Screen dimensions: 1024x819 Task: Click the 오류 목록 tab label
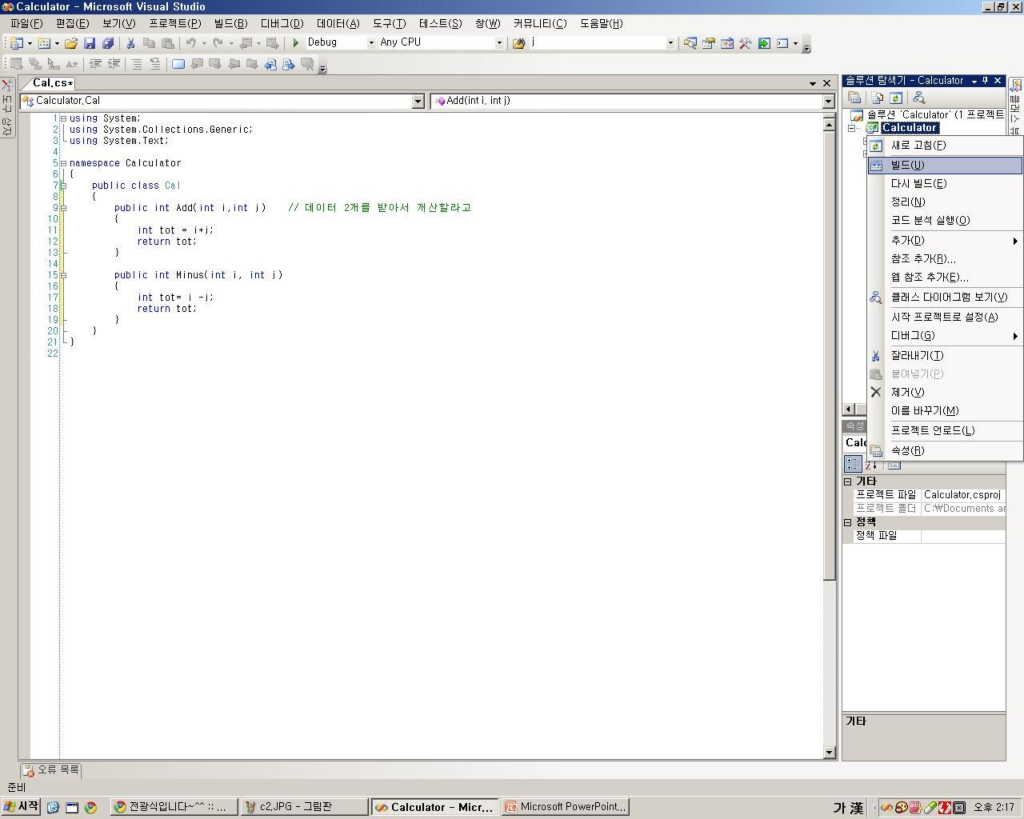[58, 770]
